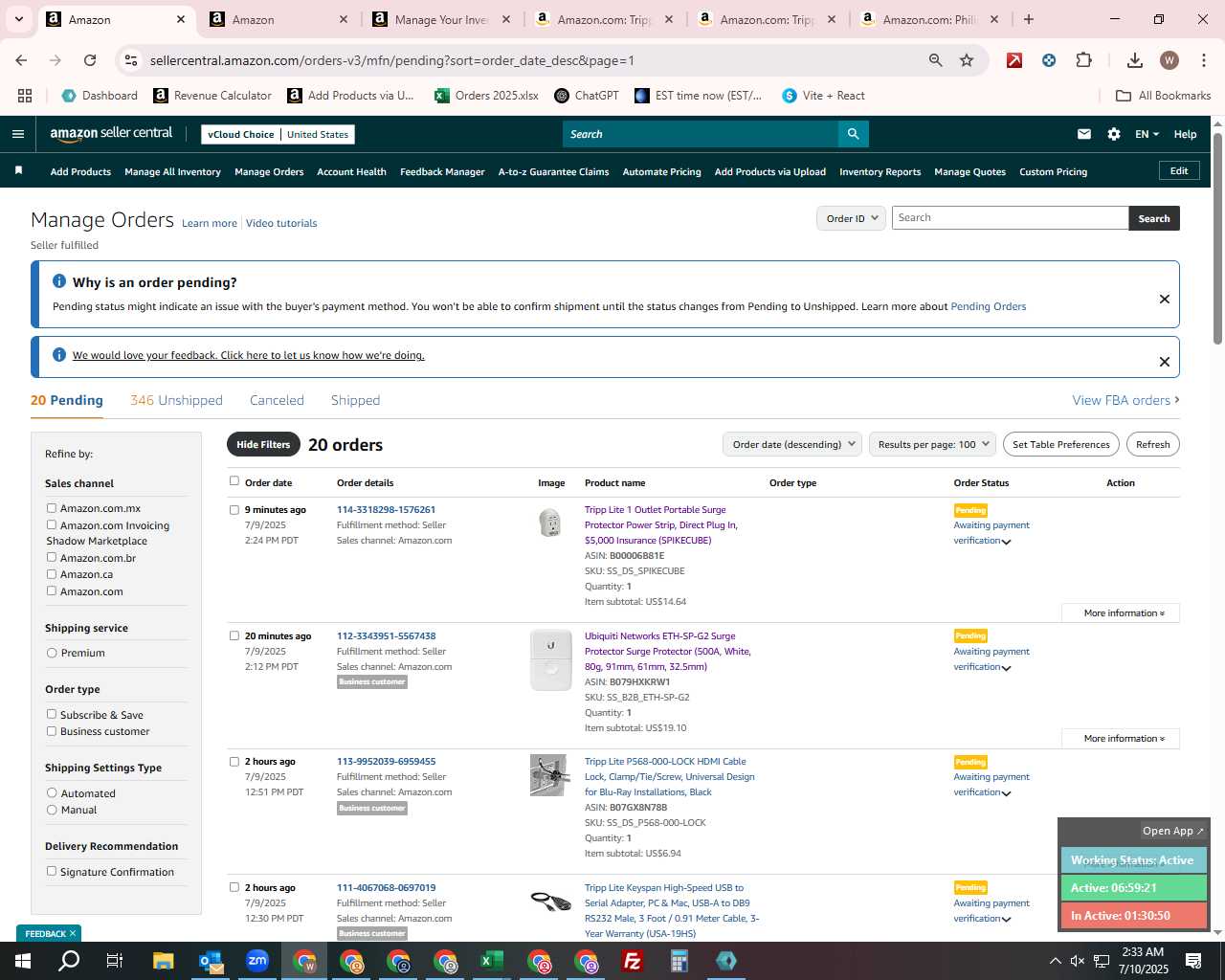The height and width of the screenshot is (980, 1225).
Task: Click Set Table Preferences button
Action: [x=1061, y=444]
